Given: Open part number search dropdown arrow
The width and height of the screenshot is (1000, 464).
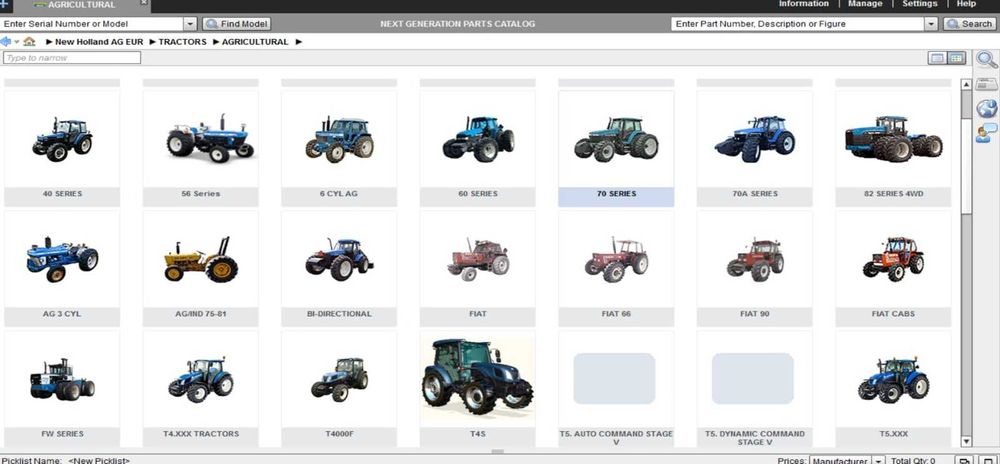Looking at the screenshot, I should (932, 24).
